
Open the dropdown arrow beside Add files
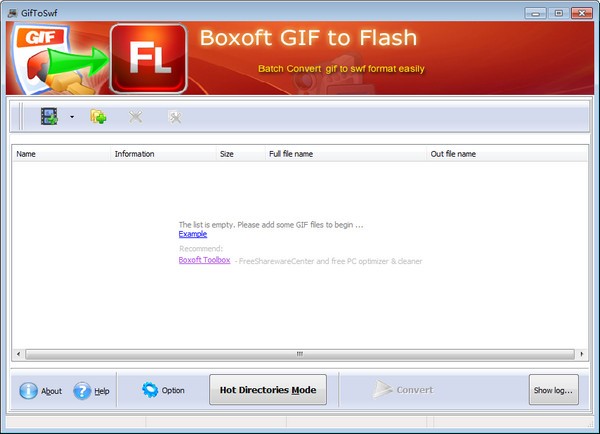(72, 118)
